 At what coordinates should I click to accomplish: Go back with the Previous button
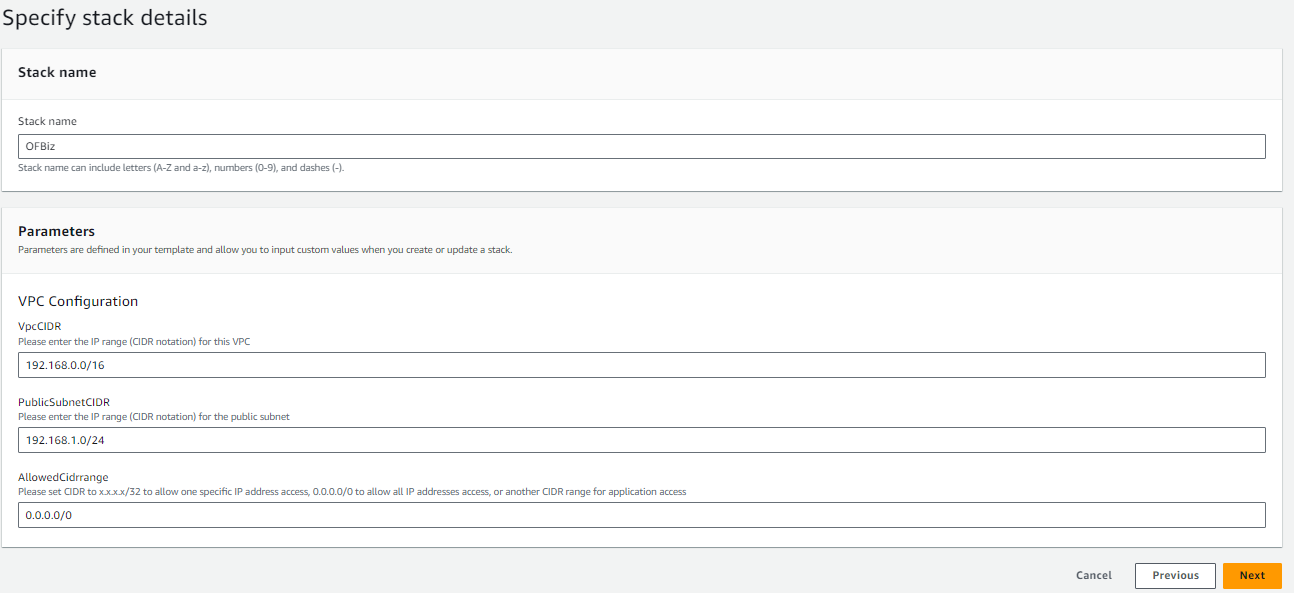coord(1175,576)
